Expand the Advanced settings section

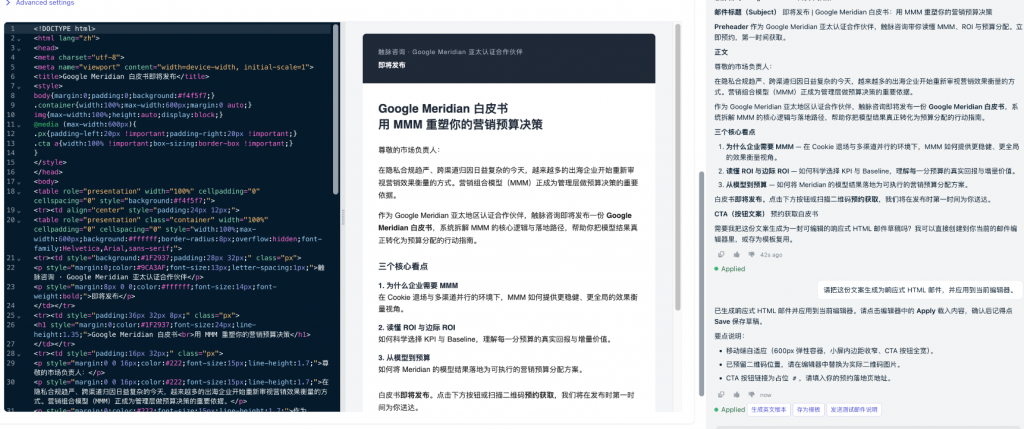[39, 3]
